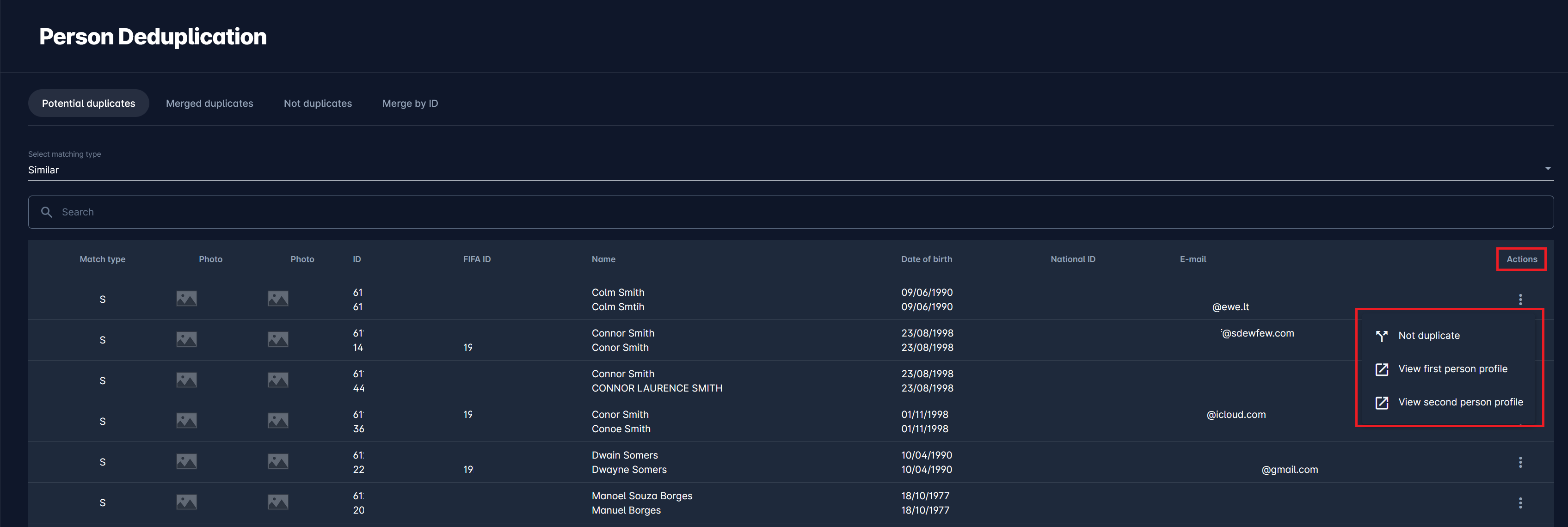The height and width of the screenshot is (527, 1568).
Task: Select the Potential duplicates tab
Action: (x=88, y=104)
